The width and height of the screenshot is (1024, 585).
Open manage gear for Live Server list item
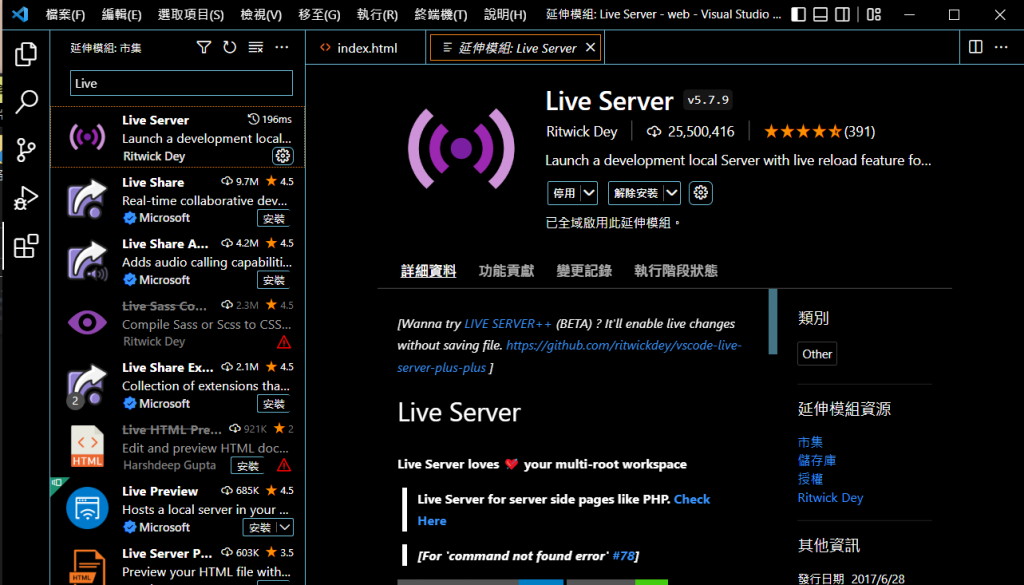pos(283,155)
